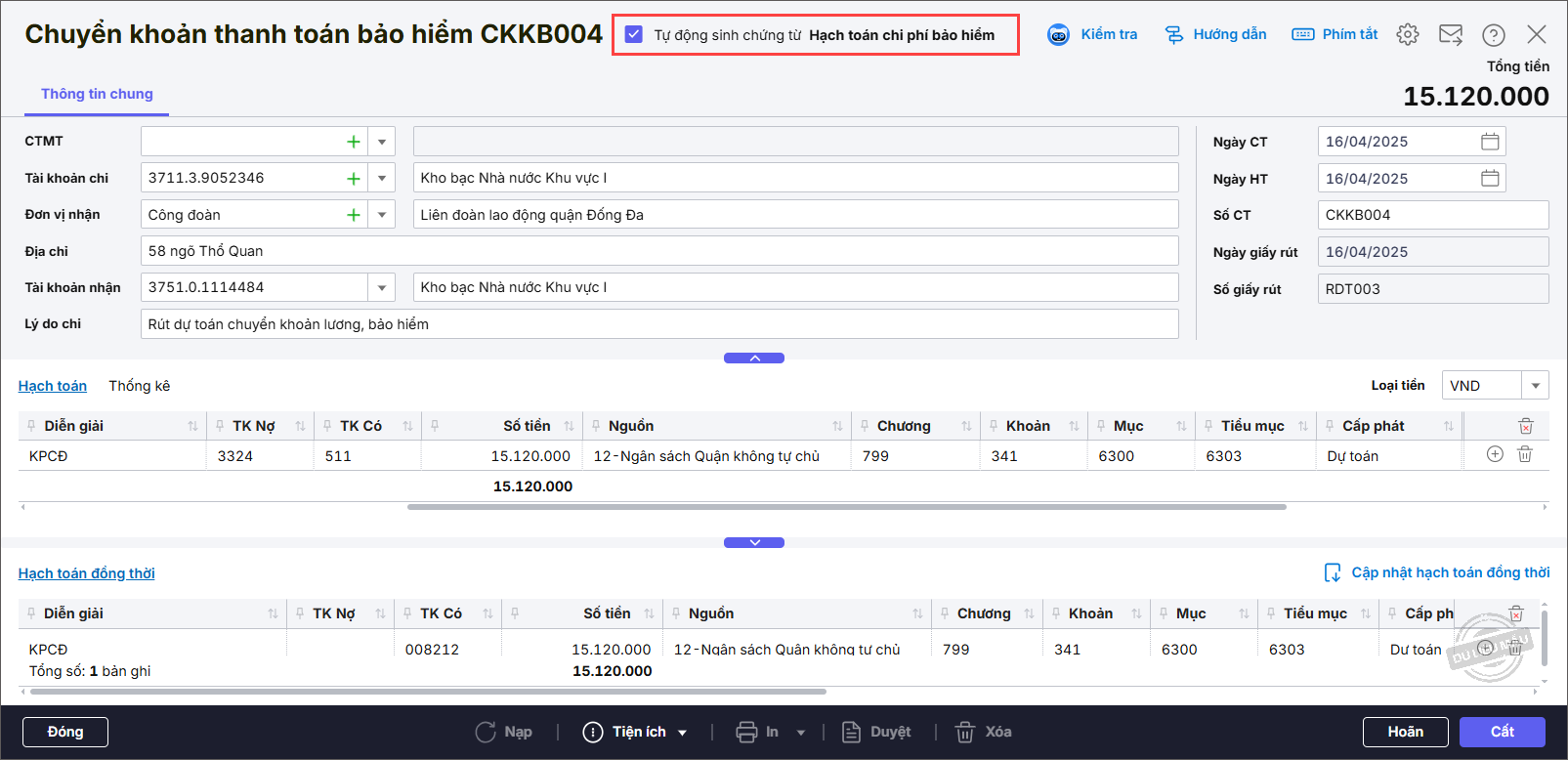Switch to Hạch toán tab

(x=53, y=386)
